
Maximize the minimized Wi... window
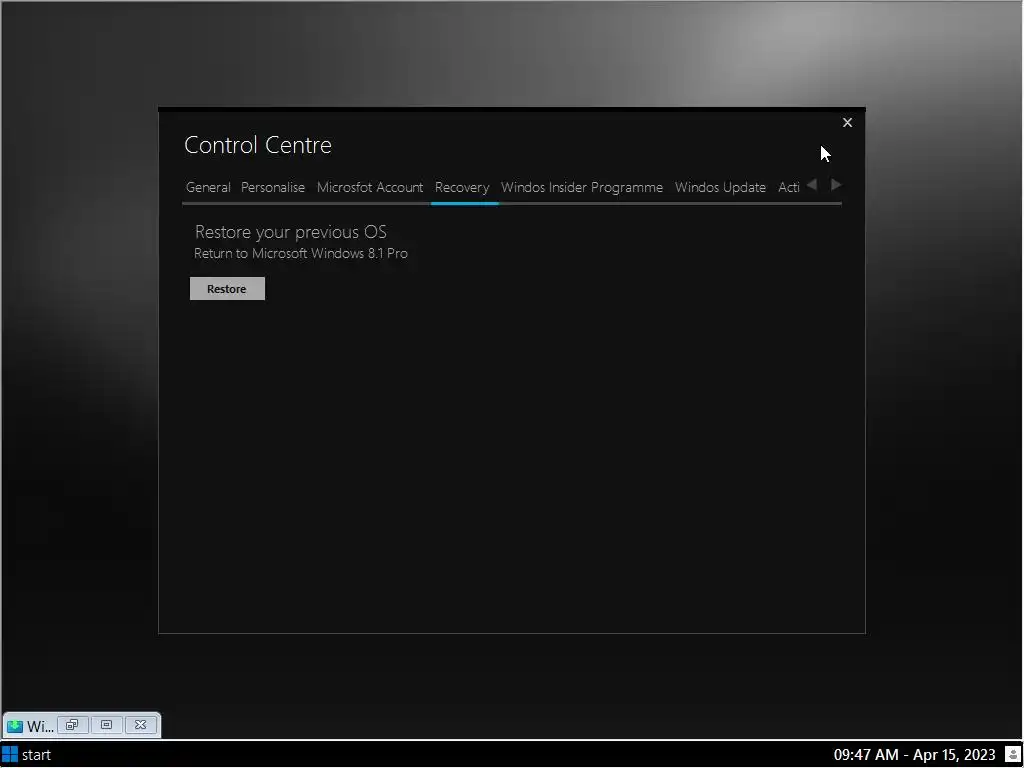pos(106,725)
